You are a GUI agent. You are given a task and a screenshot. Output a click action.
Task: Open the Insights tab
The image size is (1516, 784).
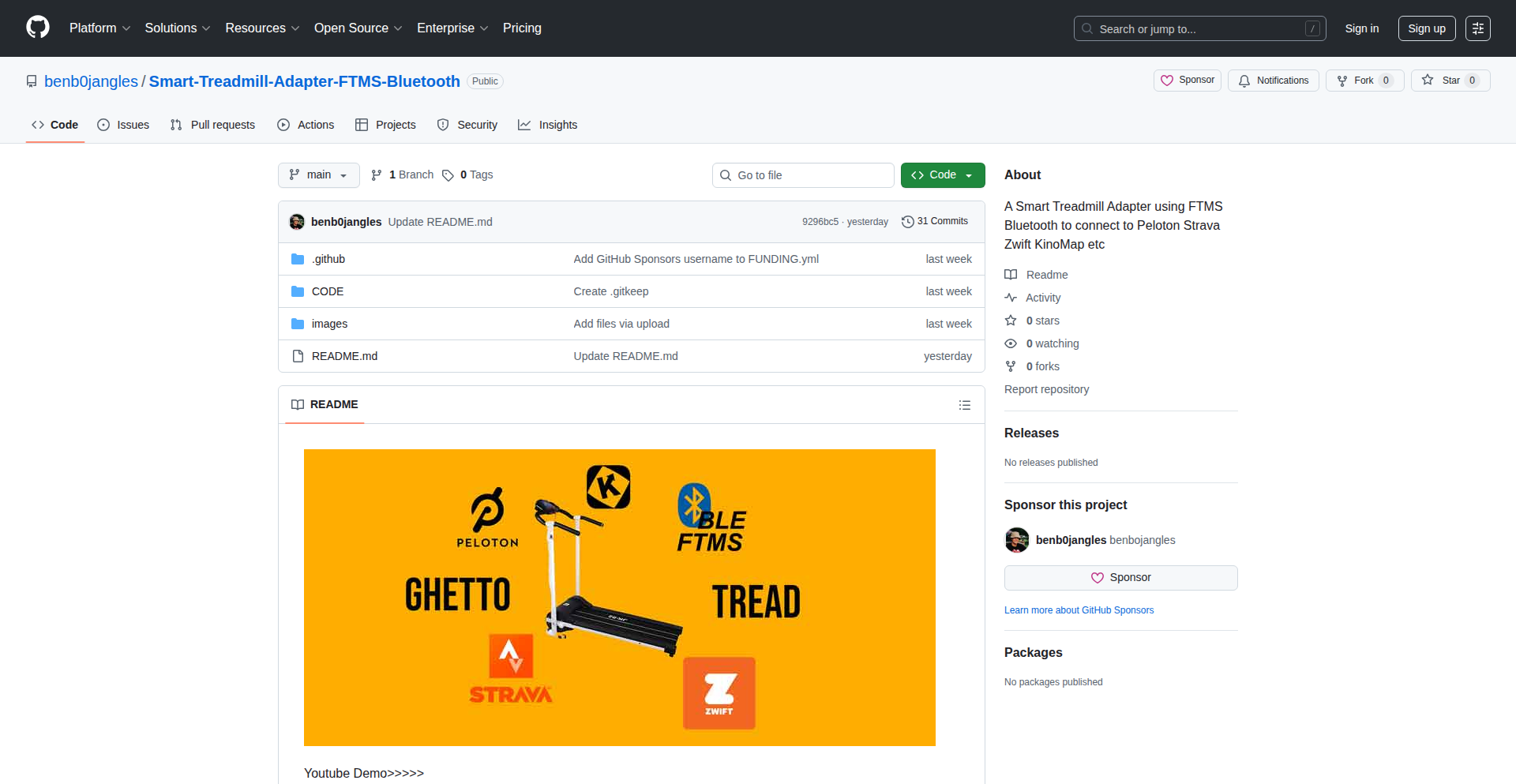[548, 125]
